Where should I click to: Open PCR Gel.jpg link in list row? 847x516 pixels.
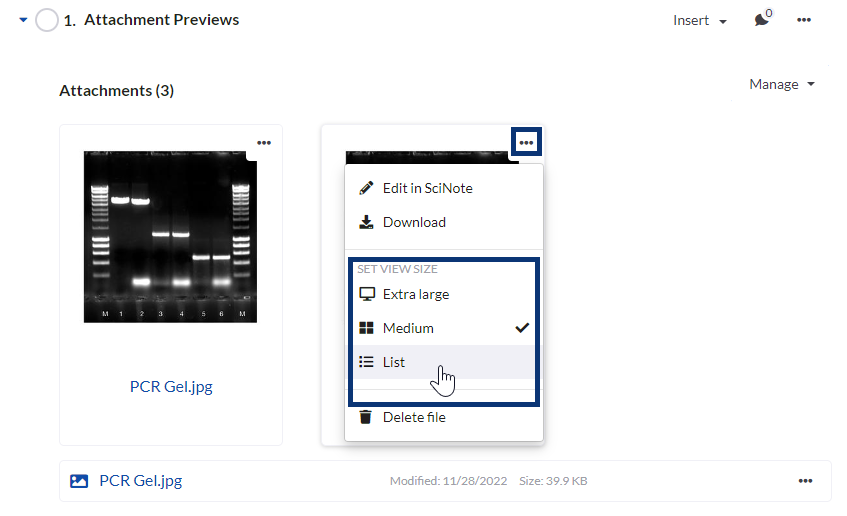coord(140,481)
